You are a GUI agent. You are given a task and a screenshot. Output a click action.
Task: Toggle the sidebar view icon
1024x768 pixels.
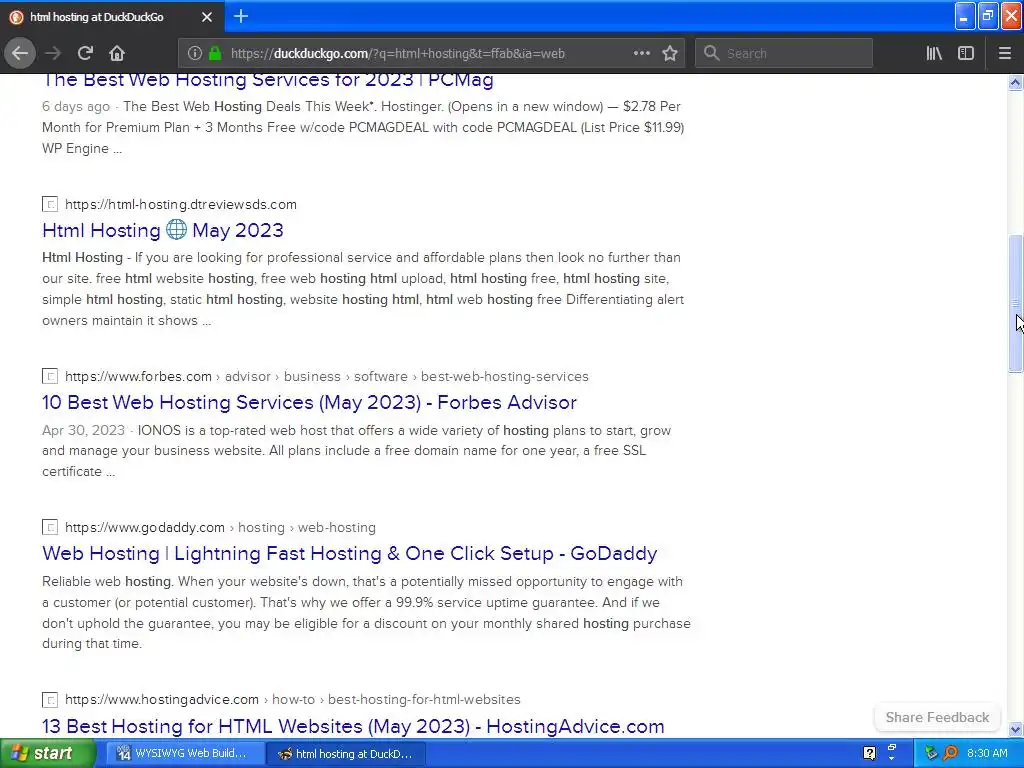click(x=966, y=53)
